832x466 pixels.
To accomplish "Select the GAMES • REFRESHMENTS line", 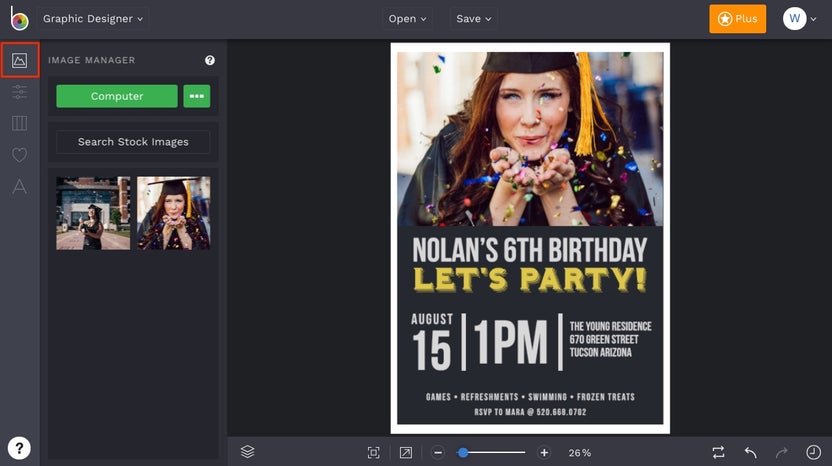I will [x=530, y=396].
